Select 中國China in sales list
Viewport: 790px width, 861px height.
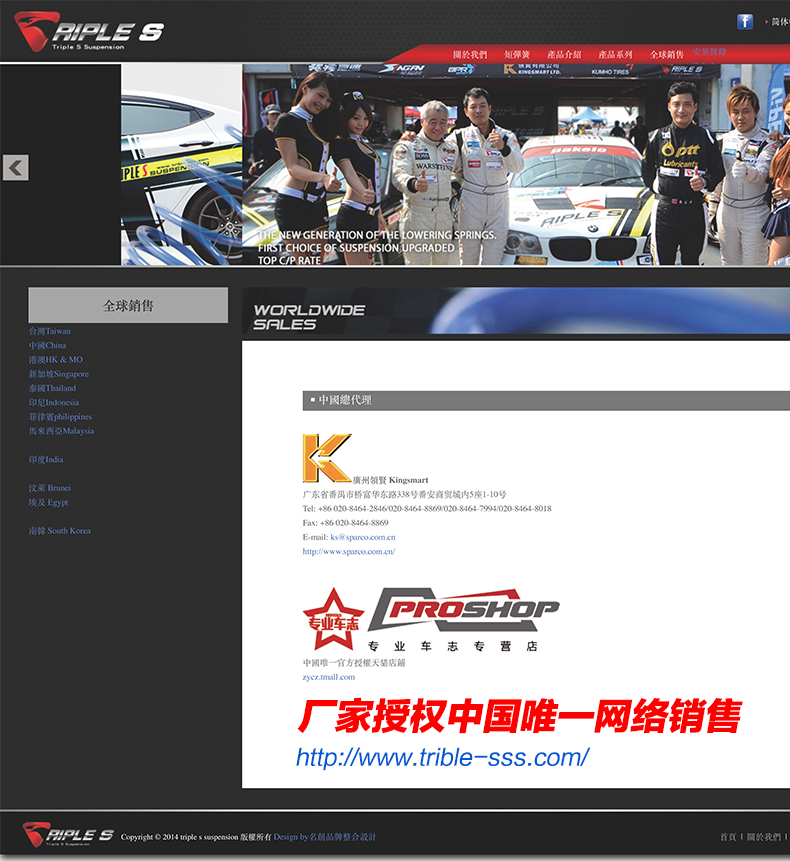[47, 345]
